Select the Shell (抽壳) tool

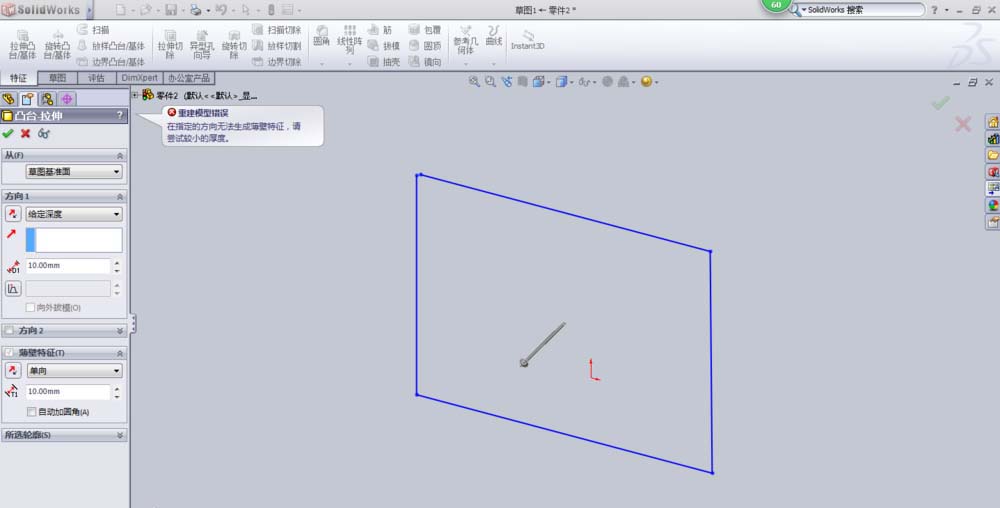point(384,62)
